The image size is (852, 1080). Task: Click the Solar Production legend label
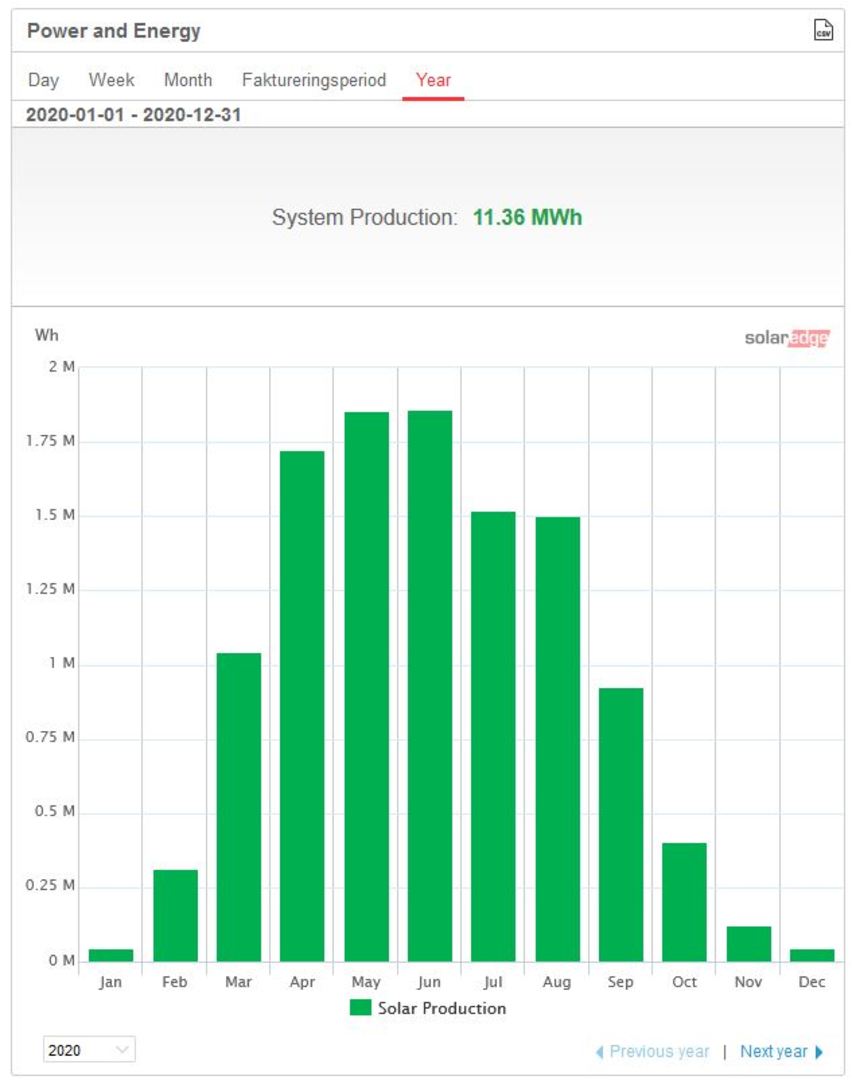(441, 1008)
